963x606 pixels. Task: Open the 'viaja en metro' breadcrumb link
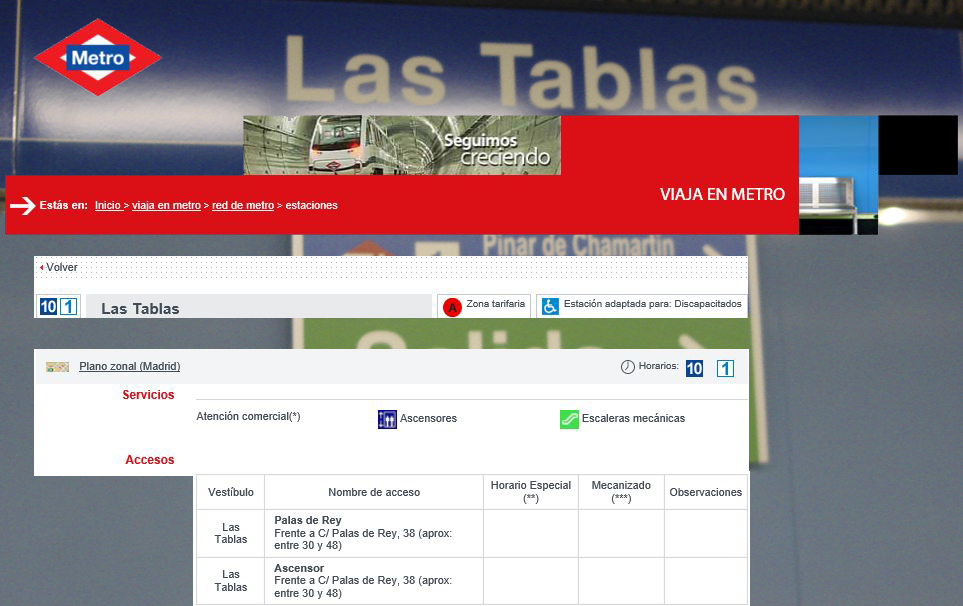166,206
